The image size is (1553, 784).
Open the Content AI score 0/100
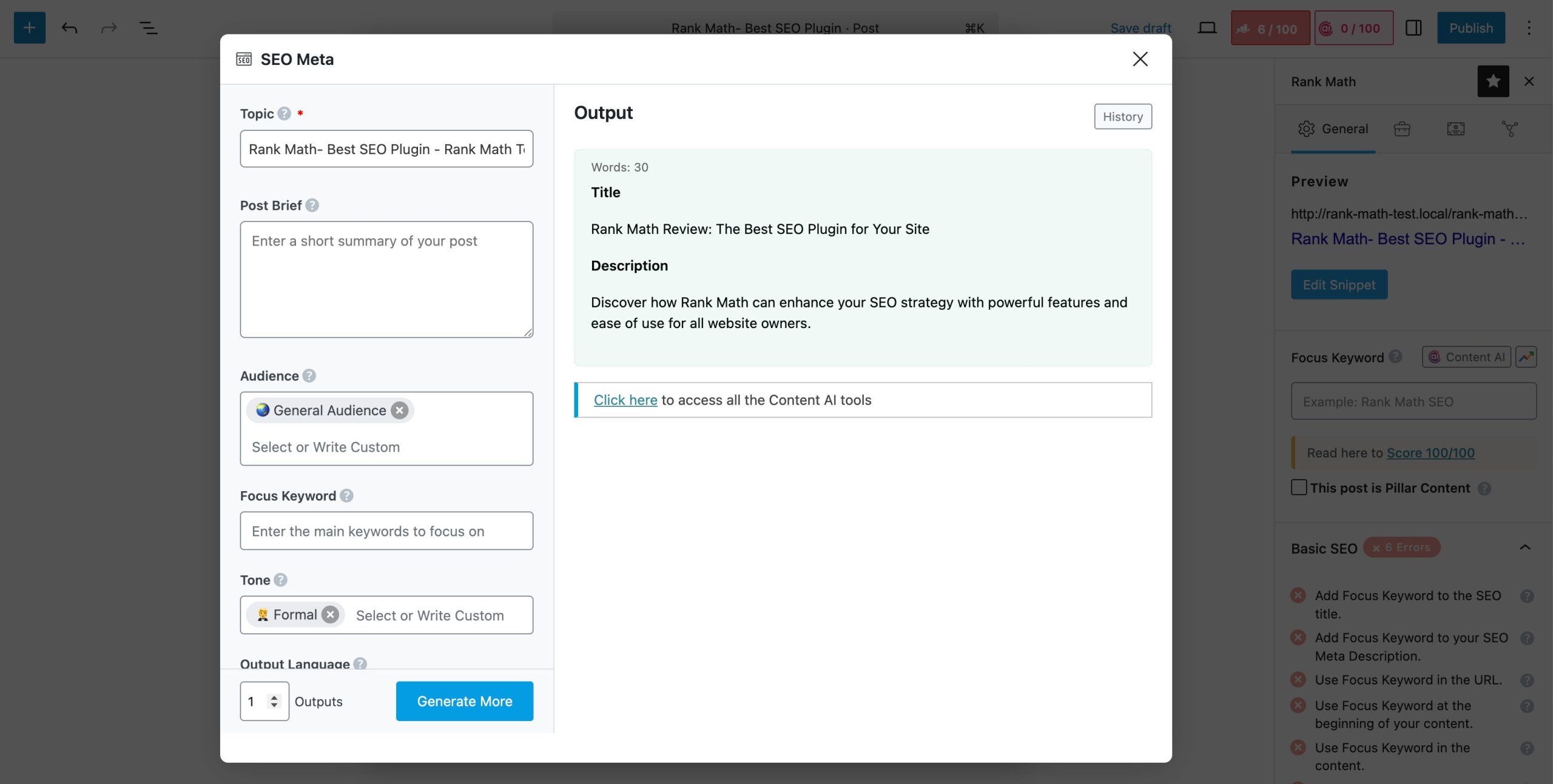click(x=1354, y=28)
